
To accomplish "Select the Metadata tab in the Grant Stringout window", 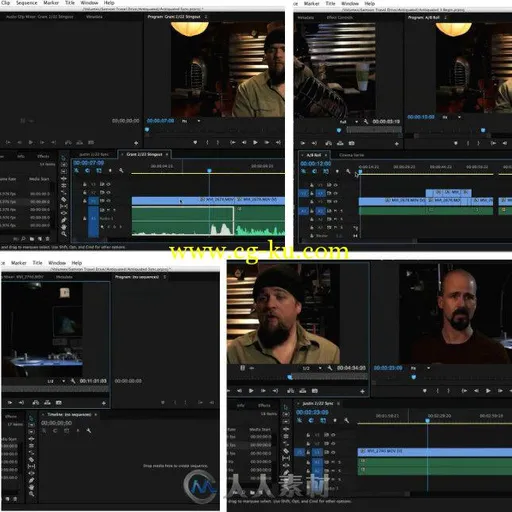I will [94, 16].
